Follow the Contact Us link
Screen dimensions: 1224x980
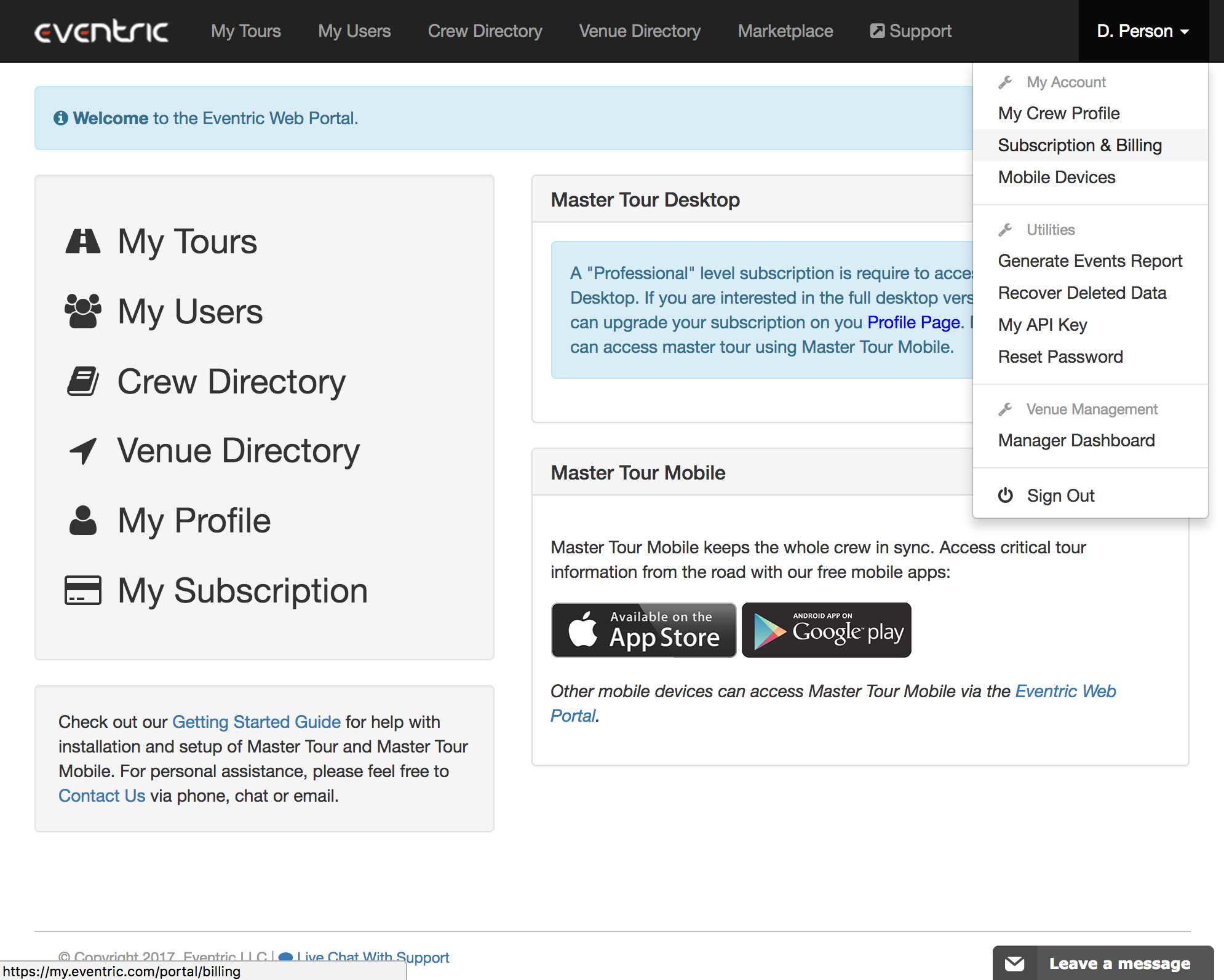point(102,796)
